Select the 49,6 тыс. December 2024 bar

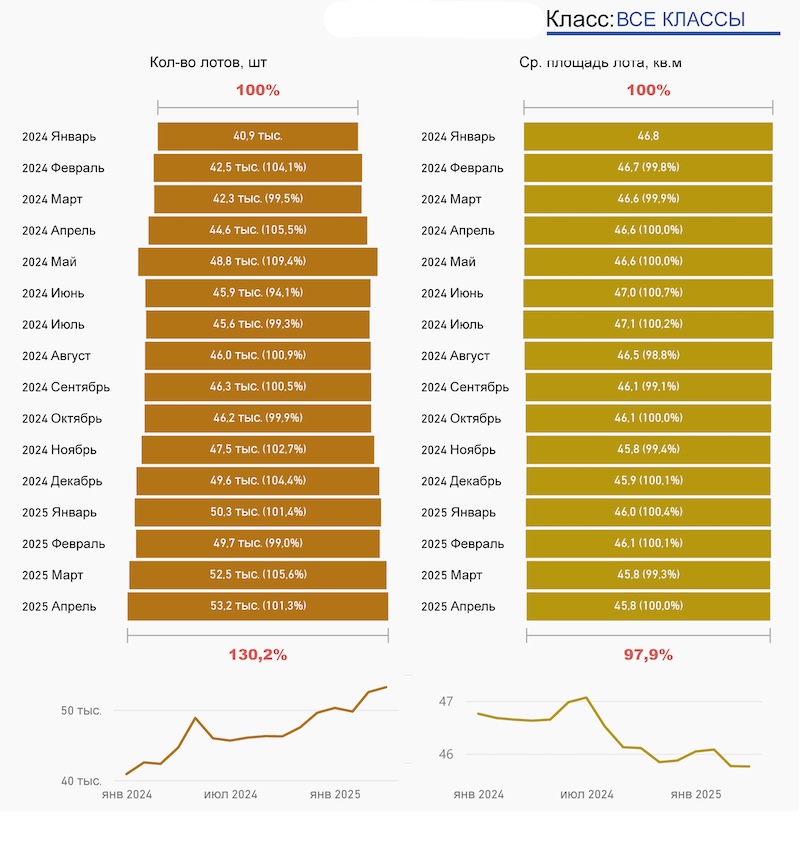tap(258, 481)
